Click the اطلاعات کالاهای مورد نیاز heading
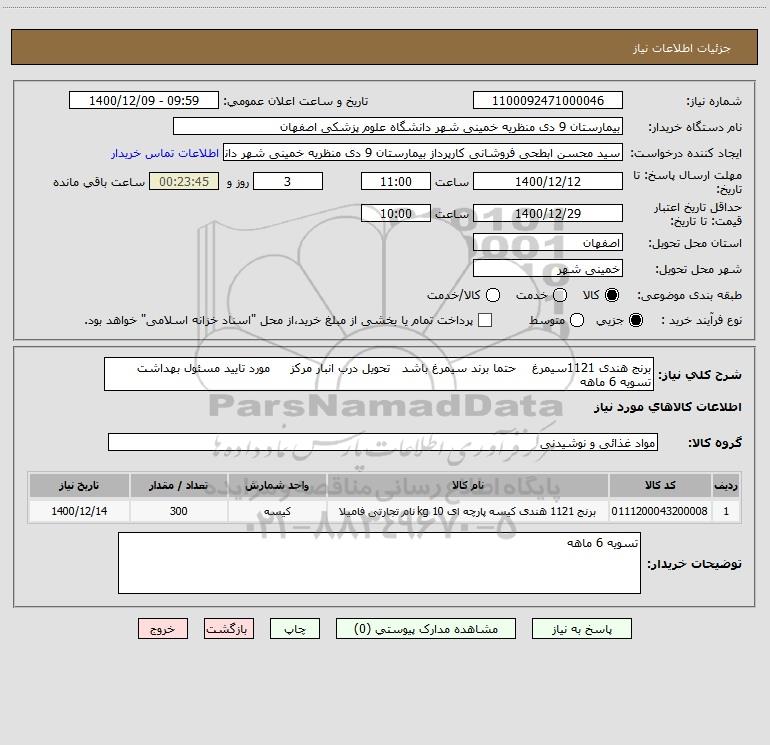 coord(667,407)
